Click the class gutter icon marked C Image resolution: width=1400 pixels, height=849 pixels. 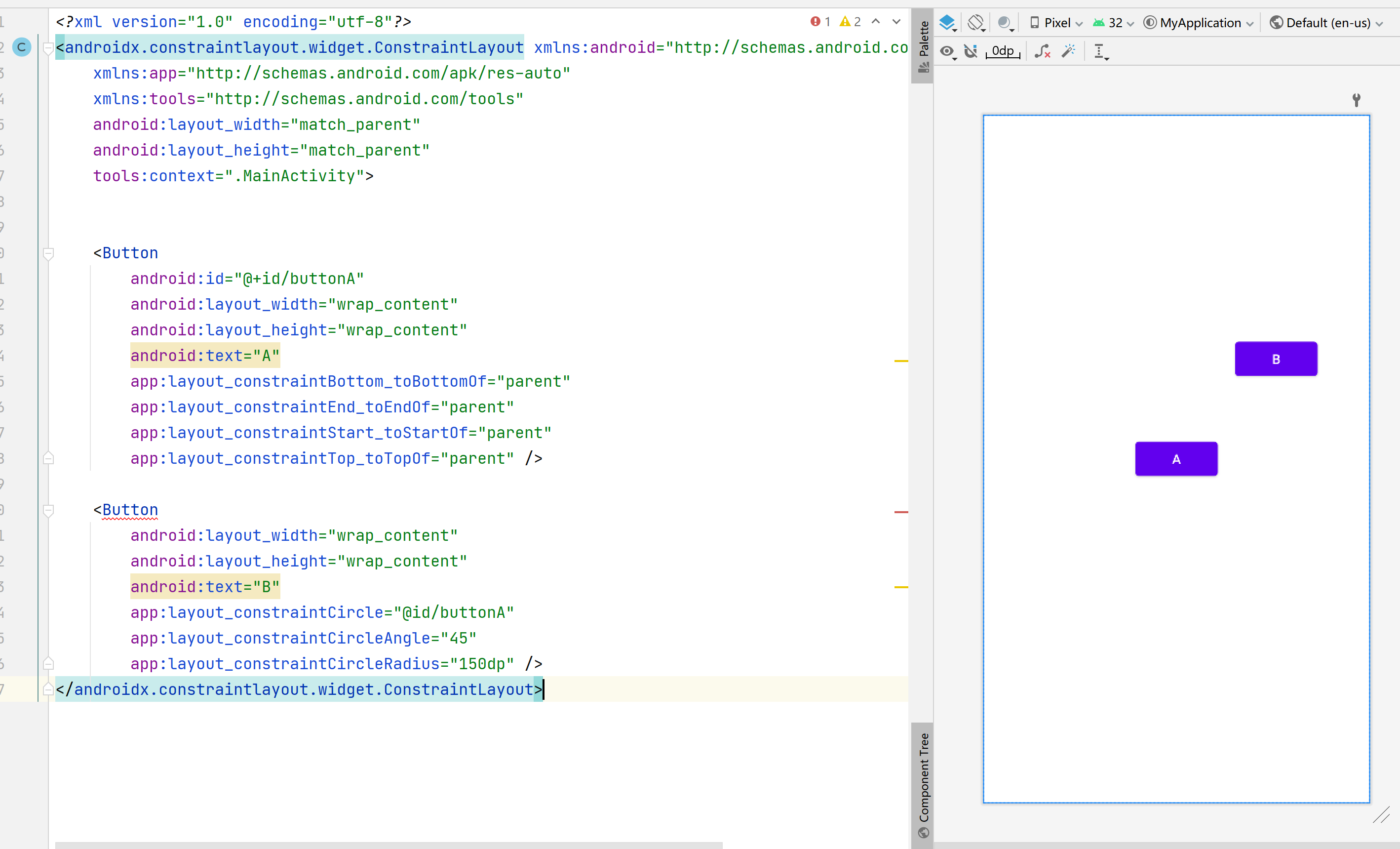(22, 47)
